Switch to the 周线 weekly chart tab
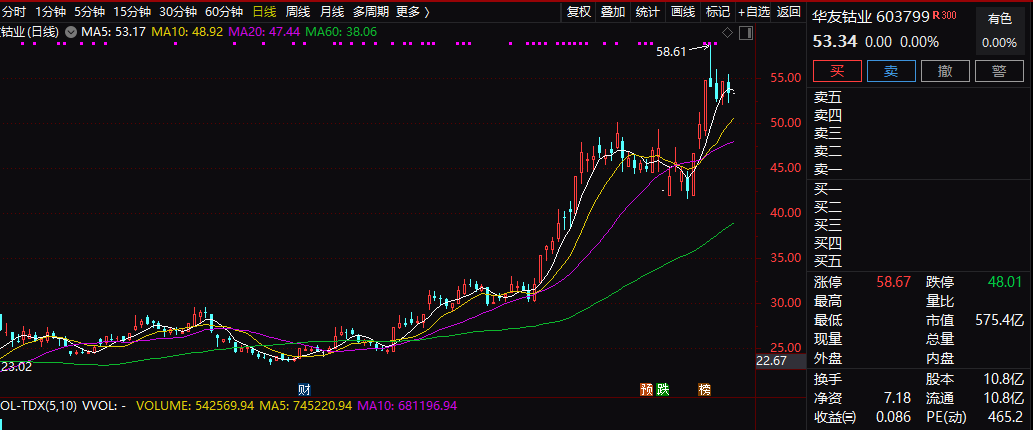1033x430 pixels. tap(297, 12)
